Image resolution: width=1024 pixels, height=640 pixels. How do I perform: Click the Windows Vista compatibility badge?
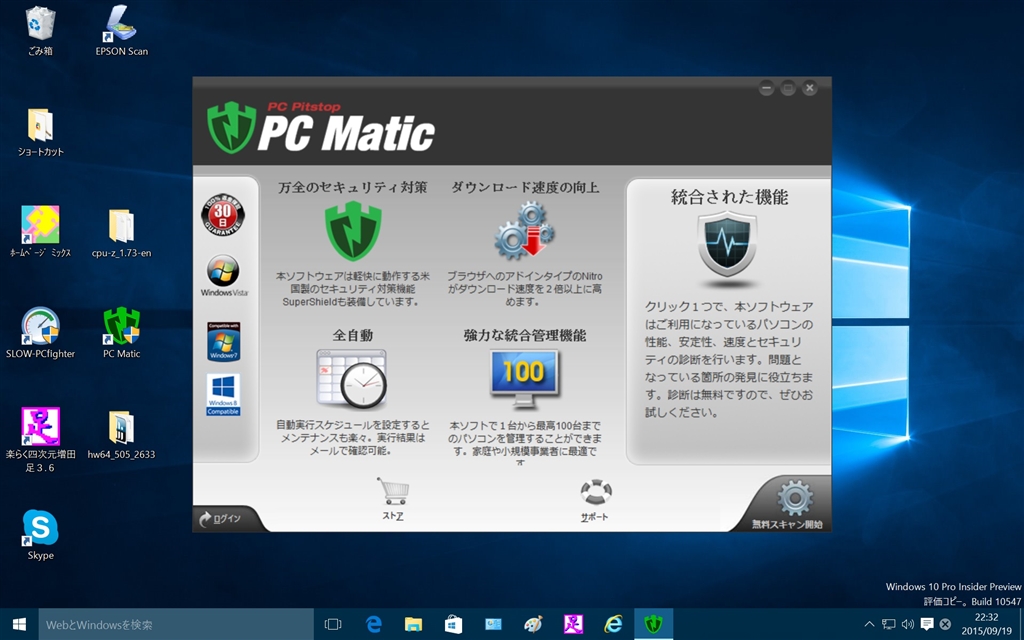coord(223,276)
